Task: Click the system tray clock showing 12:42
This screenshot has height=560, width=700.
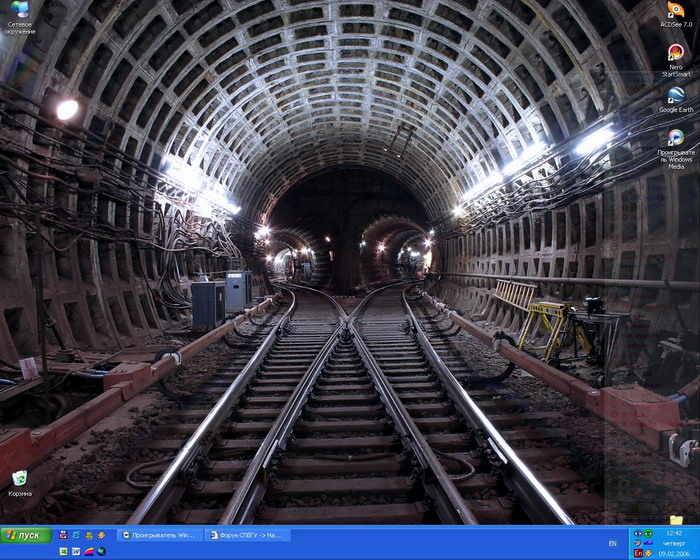Action: (674, 534)
